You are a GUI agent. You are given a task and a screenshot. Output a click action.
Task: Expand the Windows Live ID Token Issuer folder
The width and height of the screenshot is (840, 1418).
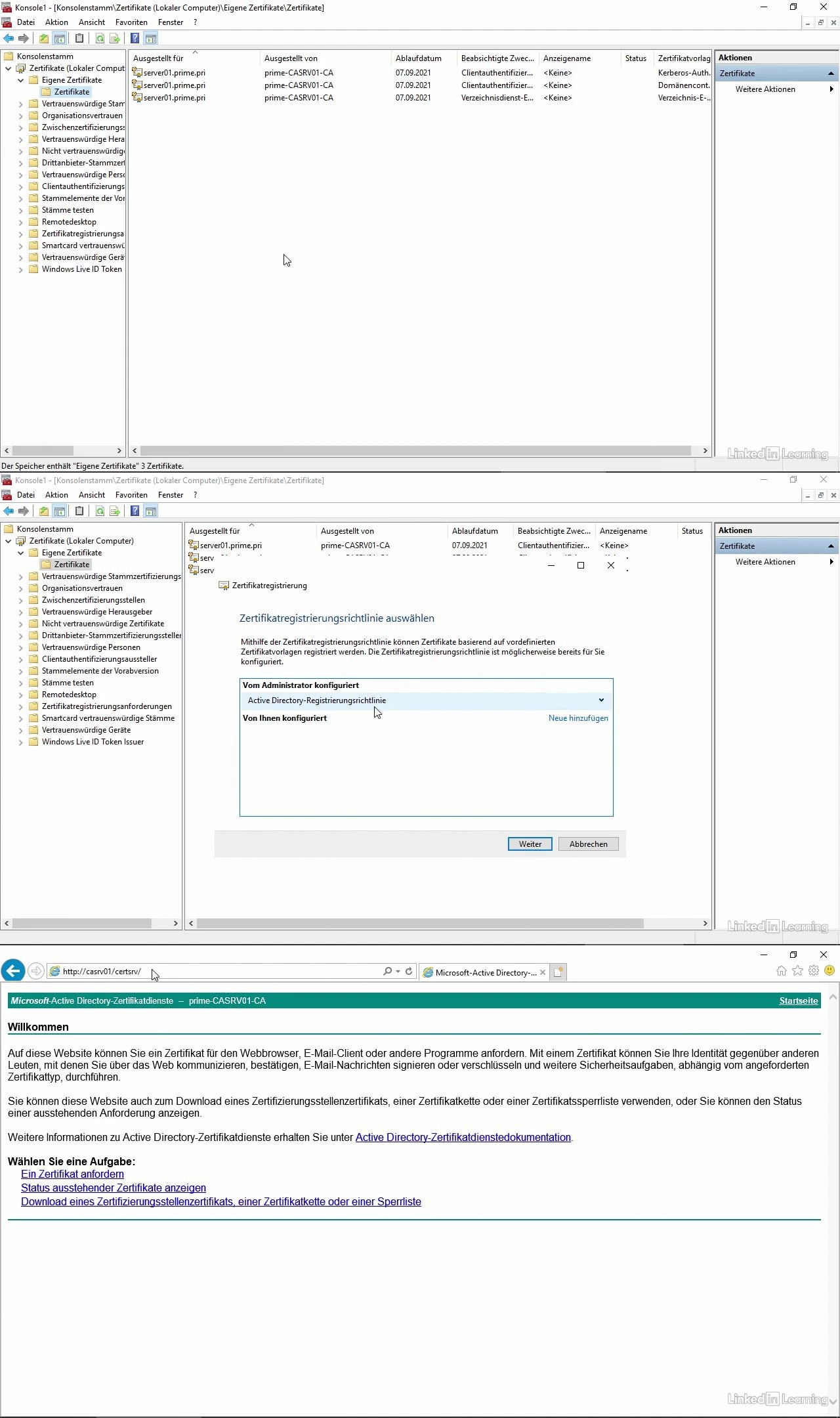click(20, 742)
